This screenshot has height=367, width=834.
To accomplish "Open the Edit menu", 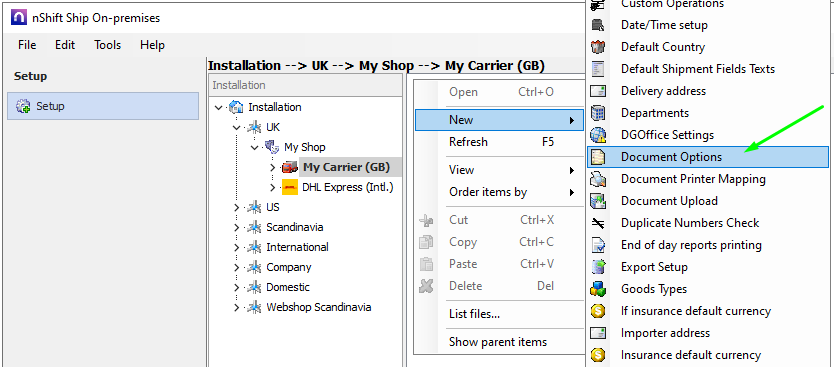I will coord(65,45).
